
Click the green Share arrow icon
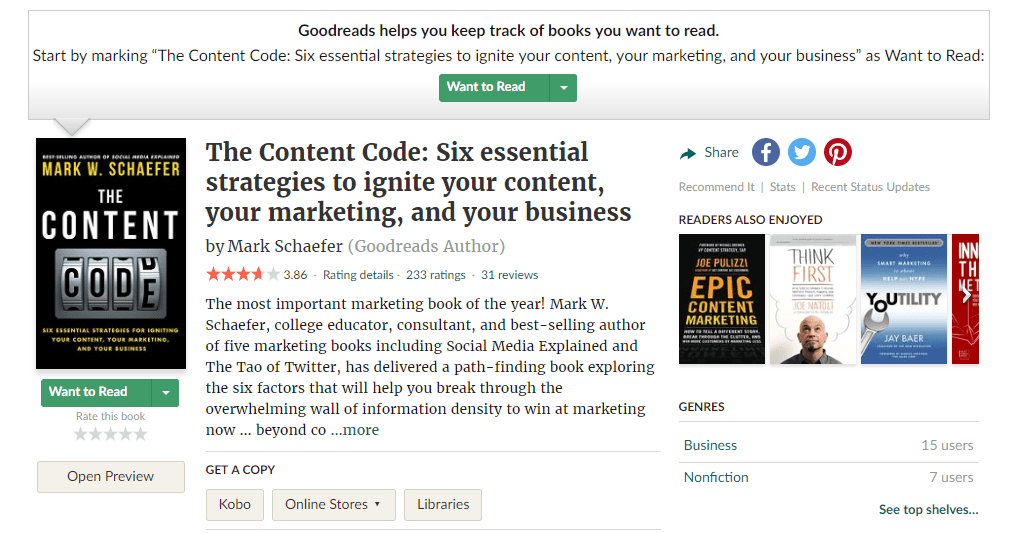[x=688, y=154]
